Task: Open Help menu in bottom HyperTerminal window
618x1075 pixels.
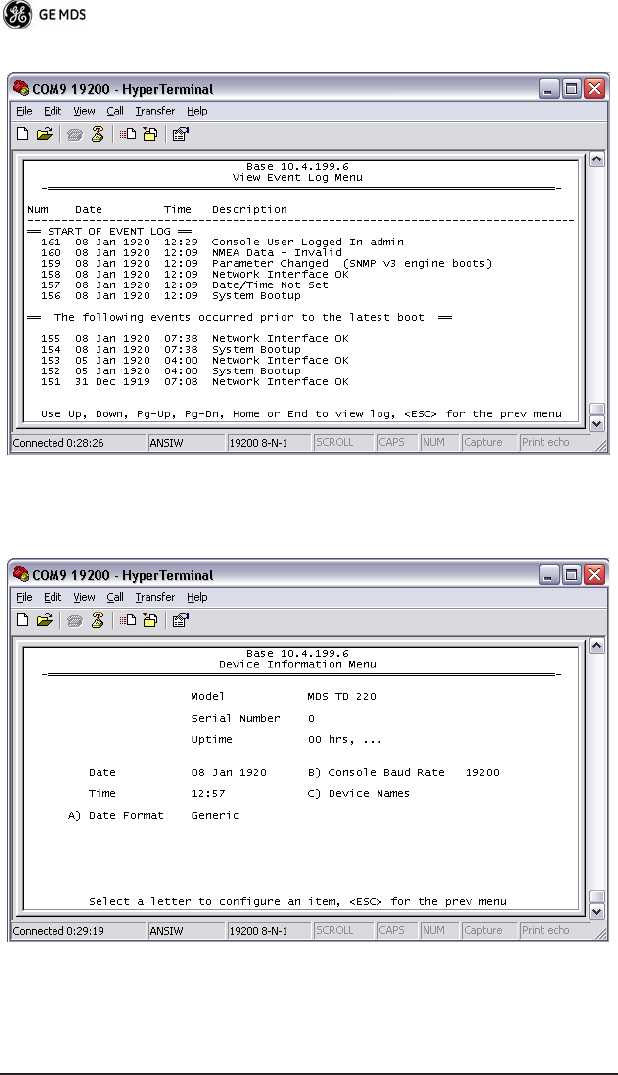Action: pyautogui.click(x=197, y=597)
